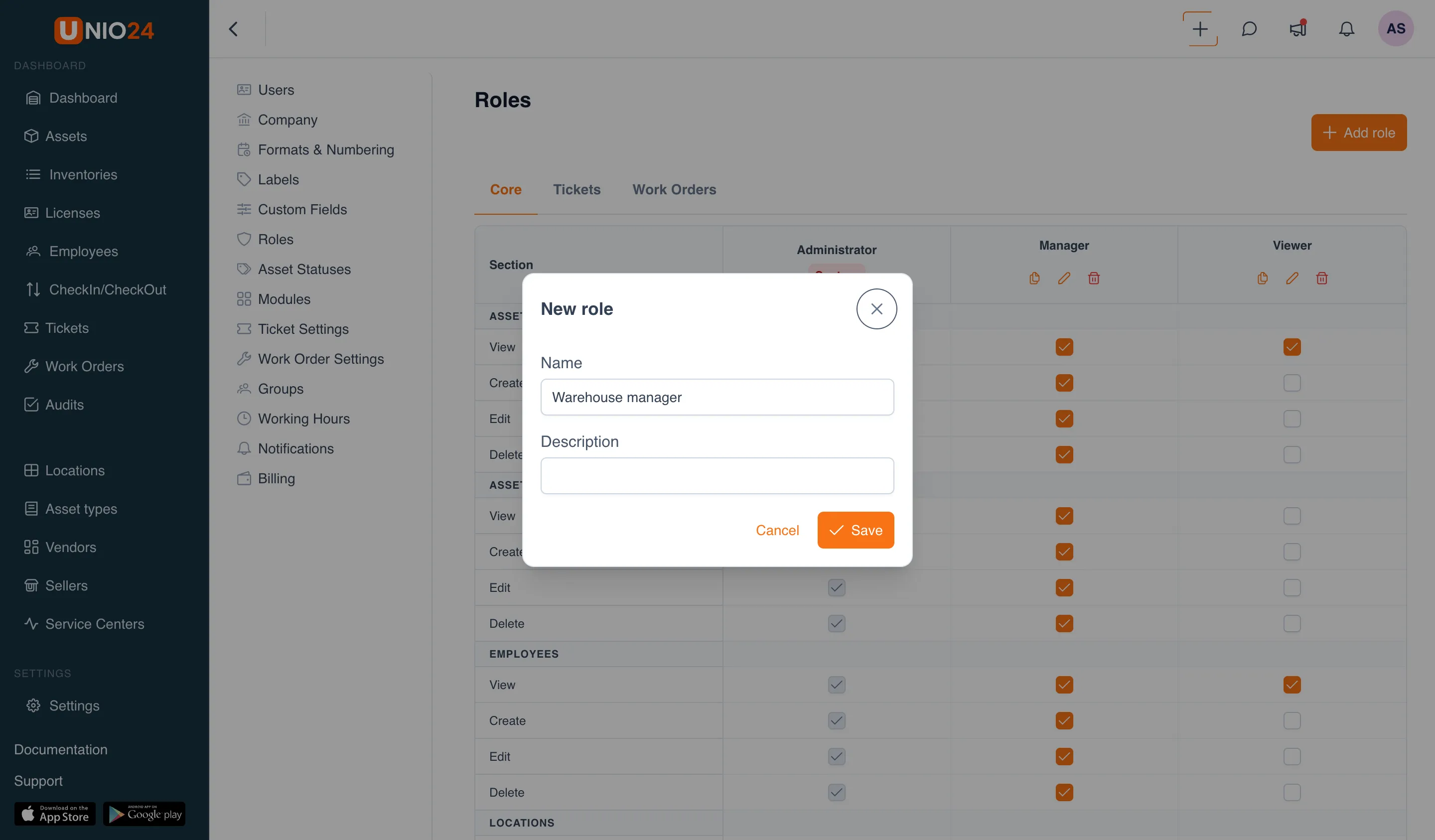This screenshot has width=1435, height=840.
Task: Open the quick add plus icon
Action: coord(1200,29)
